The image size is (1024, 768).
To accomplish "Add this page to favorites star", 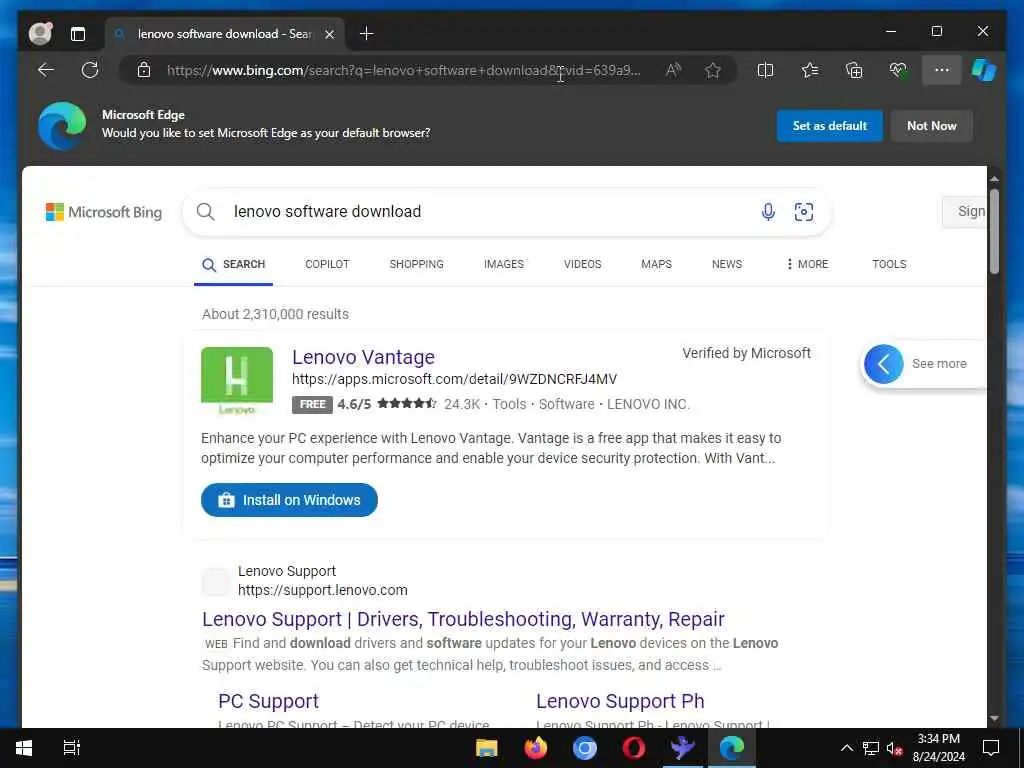I will coord(712,70).
